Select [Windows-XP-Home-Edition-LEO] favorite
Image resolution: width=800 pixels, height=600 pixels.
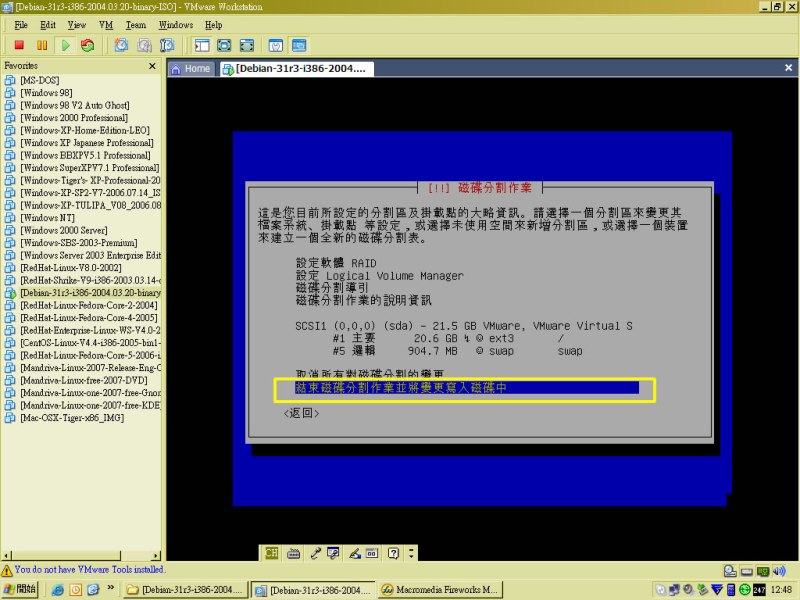(85, 131)
